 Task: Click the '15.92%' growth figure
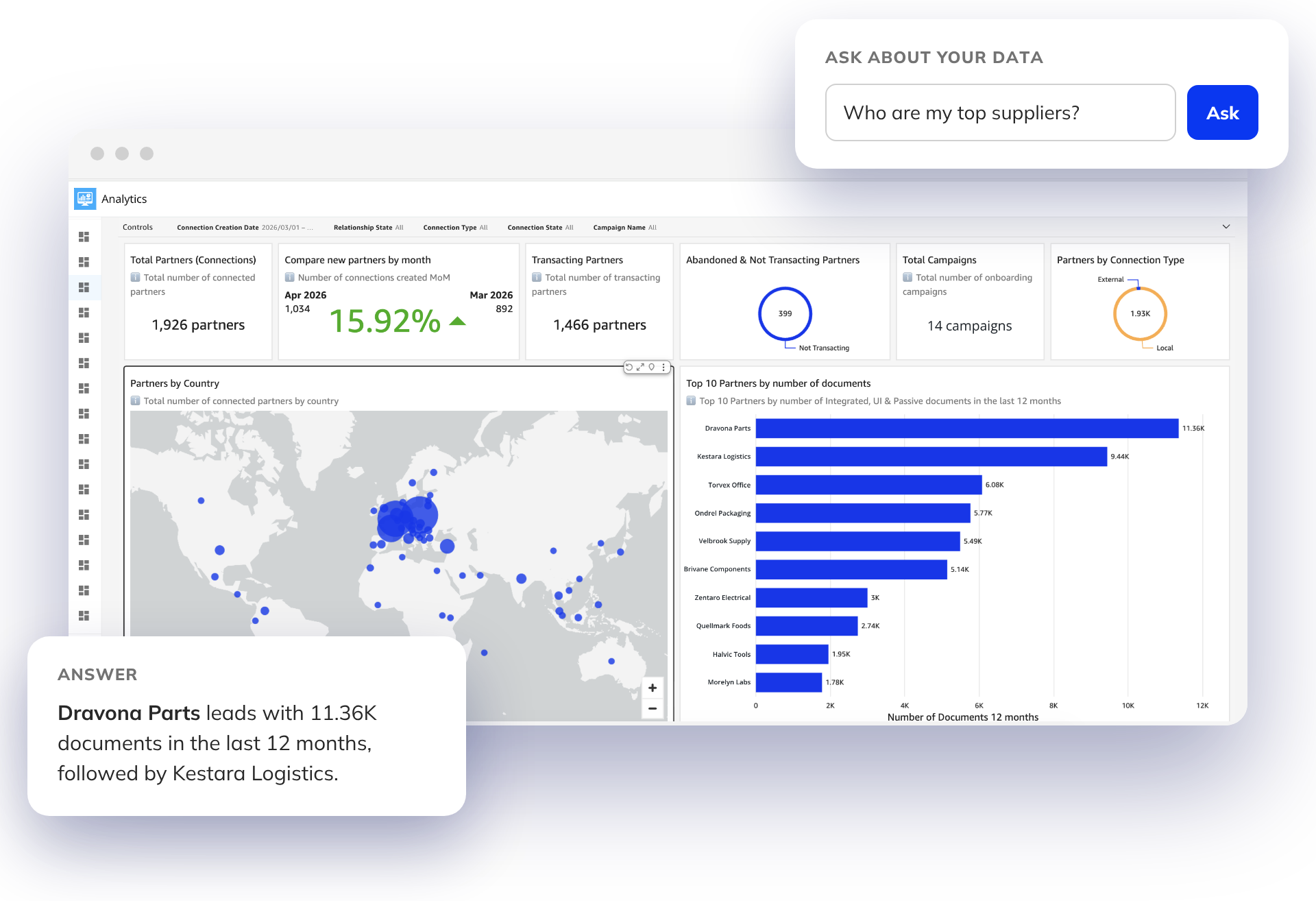(385, 321)
